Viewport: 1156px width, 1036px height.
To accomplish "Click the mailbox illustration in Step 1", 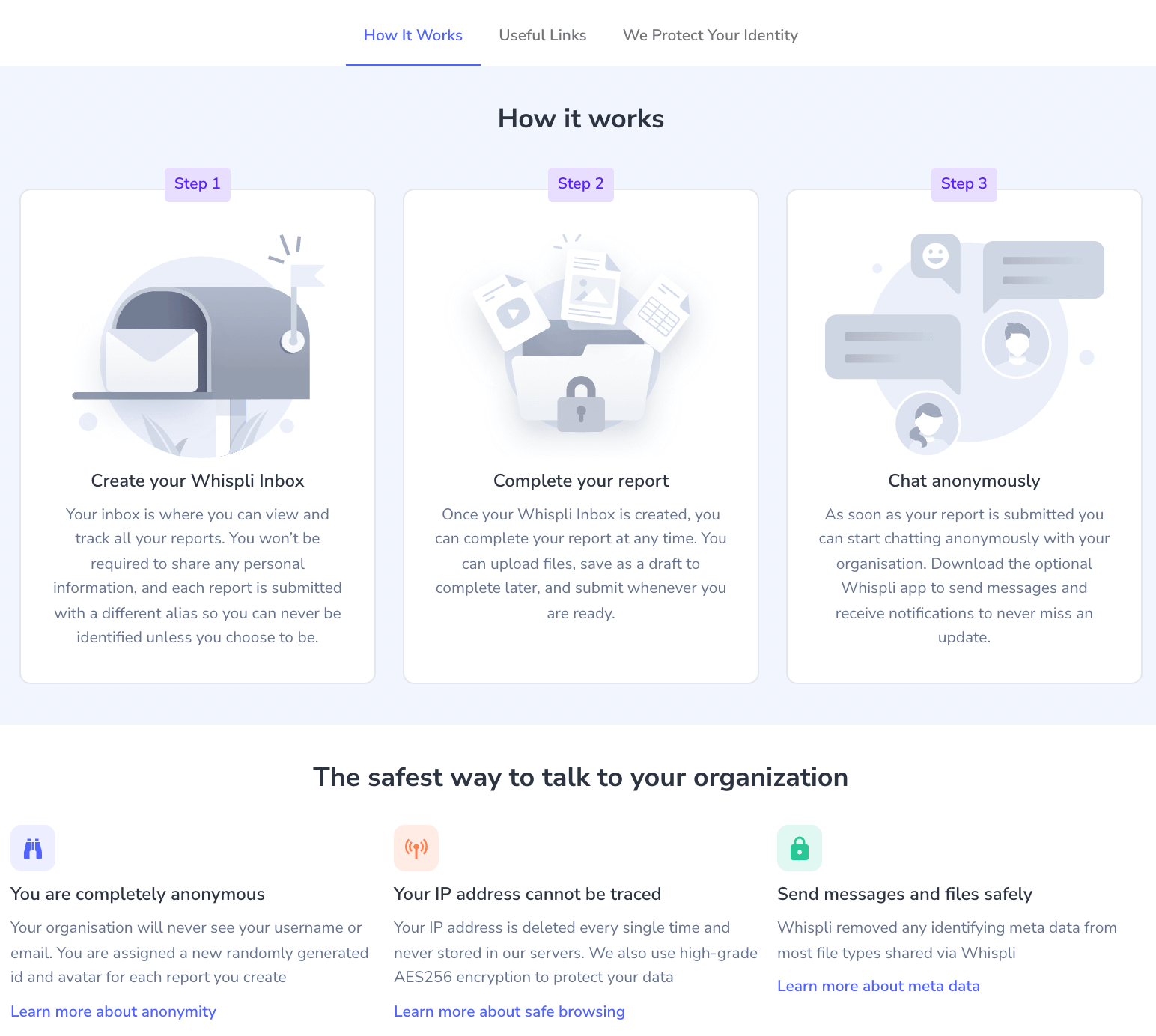I will tap(199, 346).
